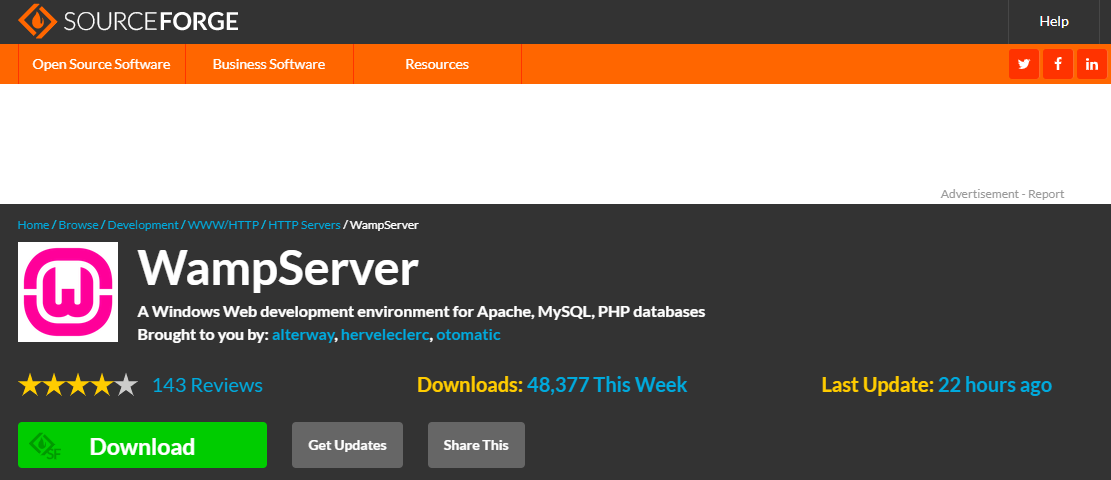
Task: Open the Business Software menu
Action: coord(269,64)
